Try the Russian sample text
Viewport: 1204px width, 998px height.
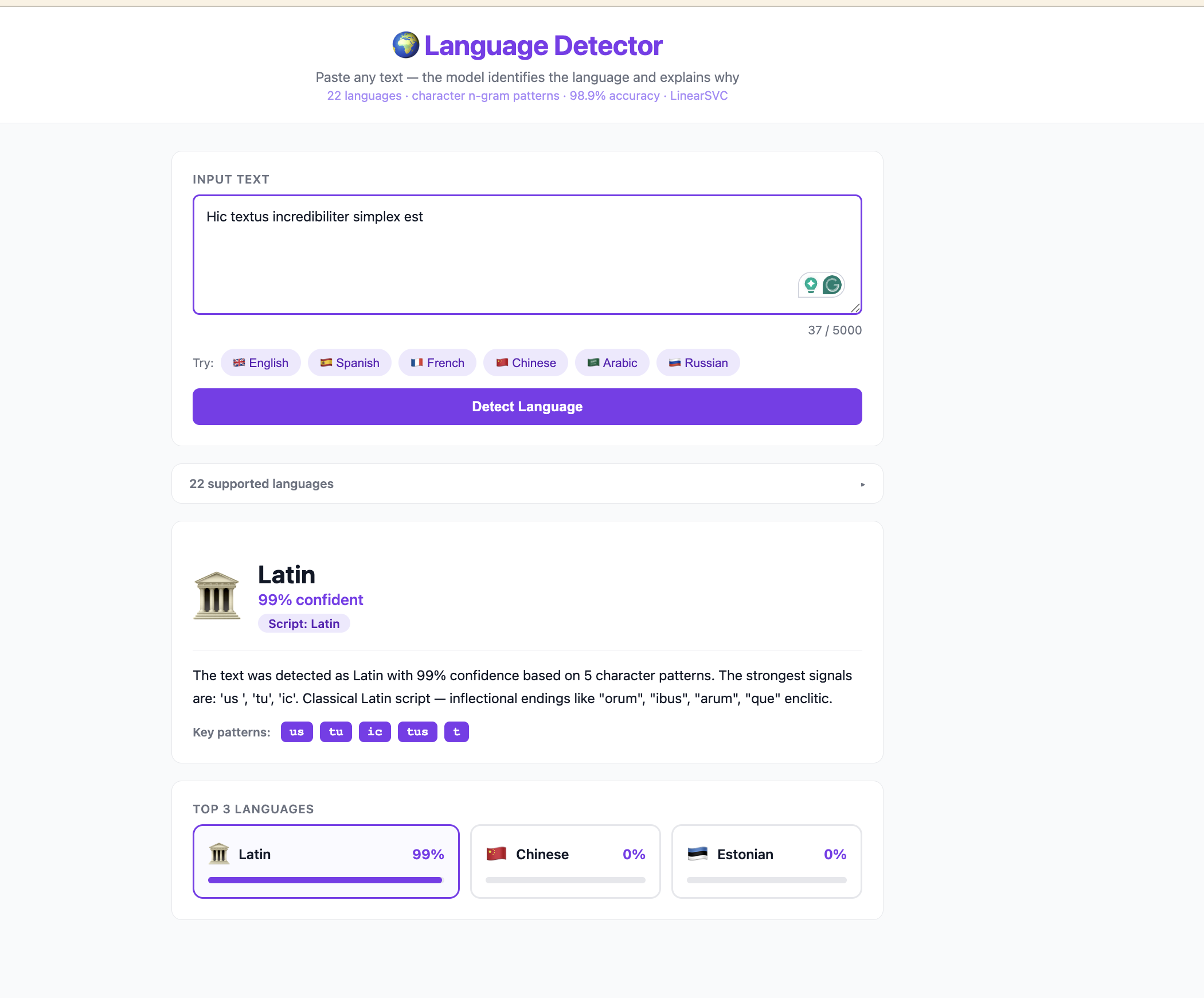pos(698,362)
